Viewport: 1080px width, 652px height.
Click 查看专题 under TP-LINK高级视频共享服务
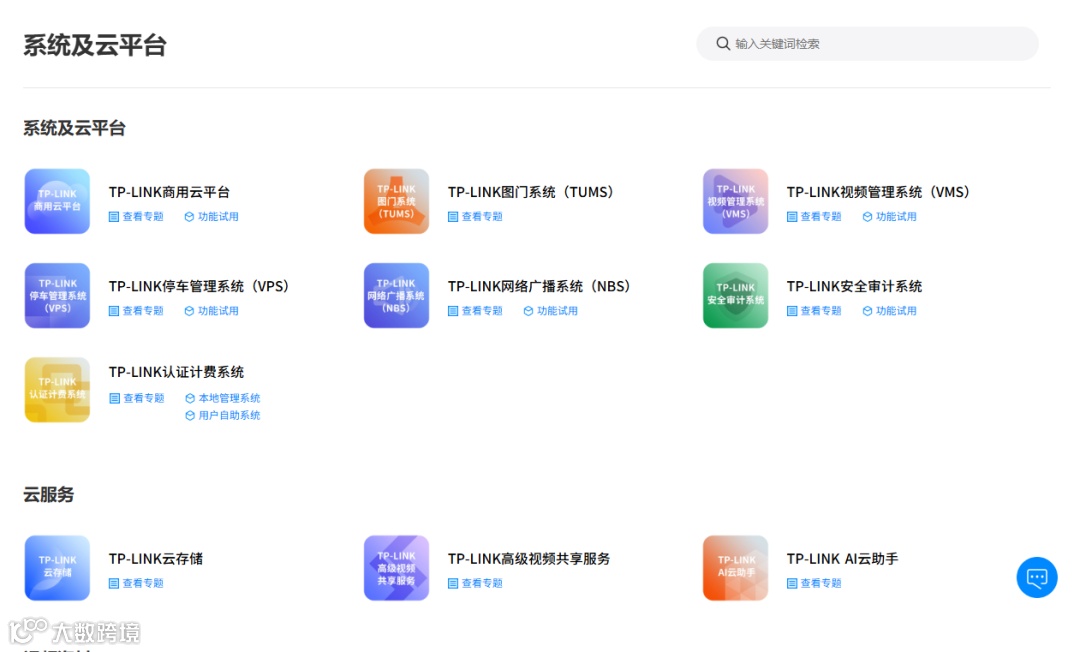coord(475,583)
